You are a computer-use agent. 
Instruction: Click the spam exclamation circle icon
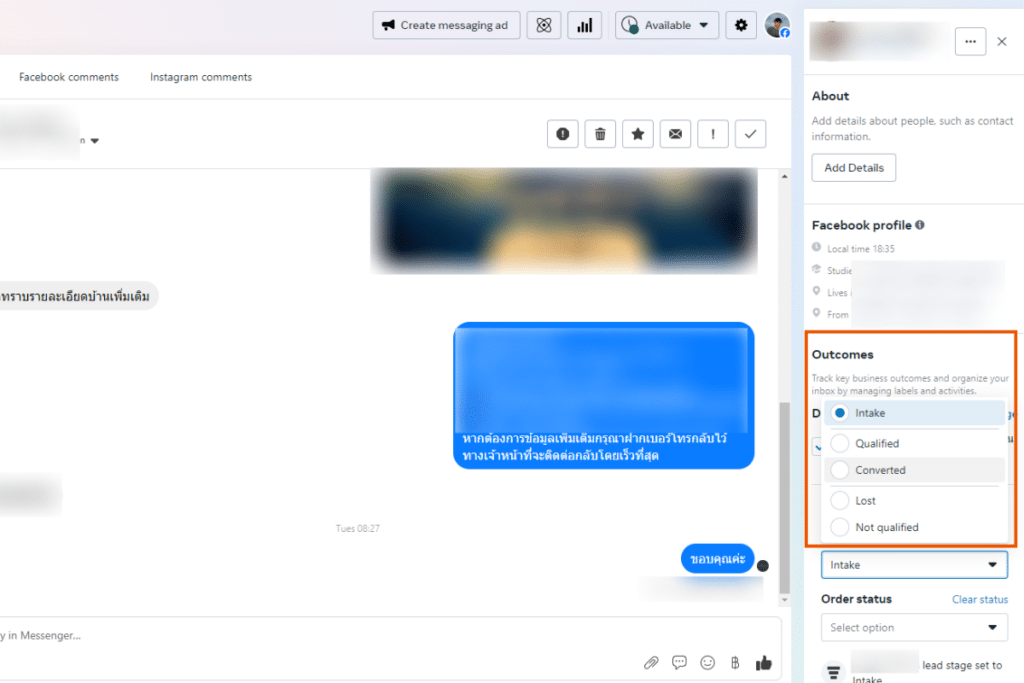pos(562,134)
